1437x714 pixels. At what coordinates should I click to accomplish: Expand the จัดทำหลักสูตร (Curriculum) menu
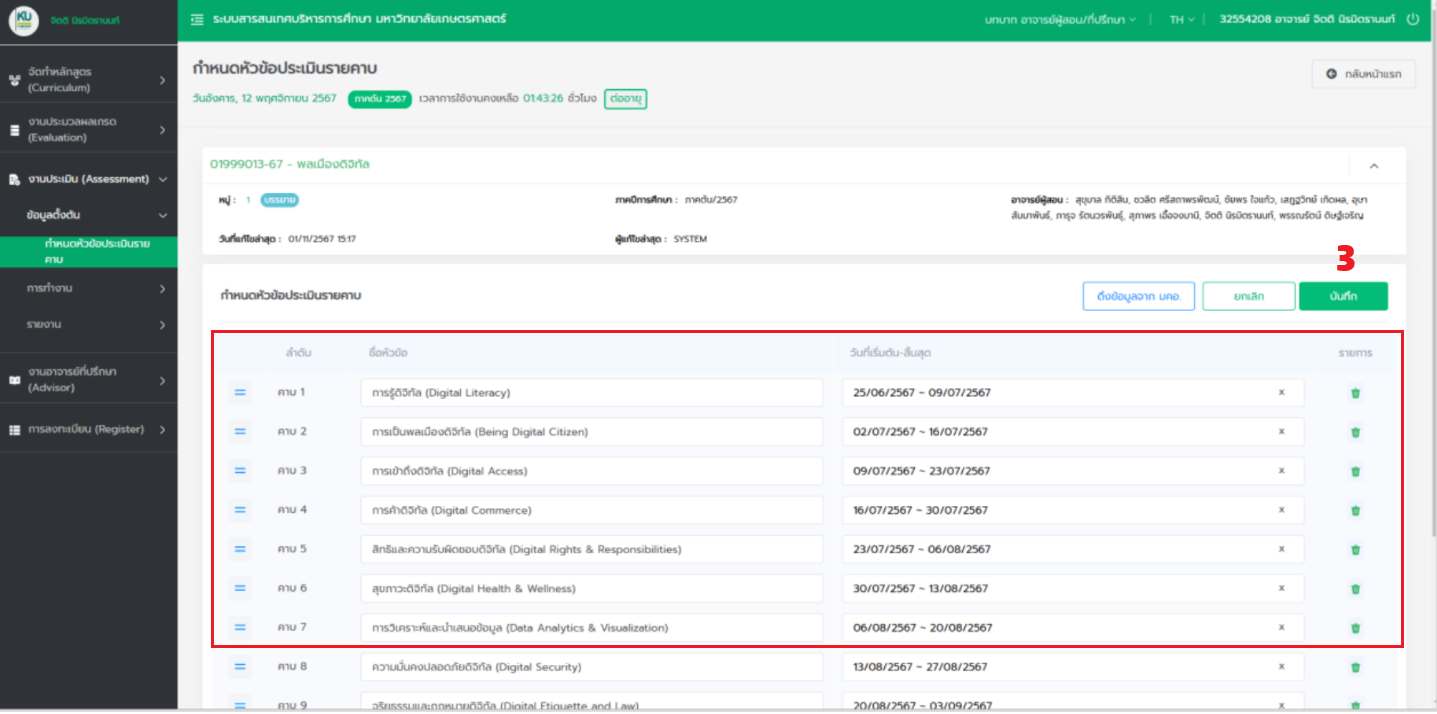click(x=87, y=80)
